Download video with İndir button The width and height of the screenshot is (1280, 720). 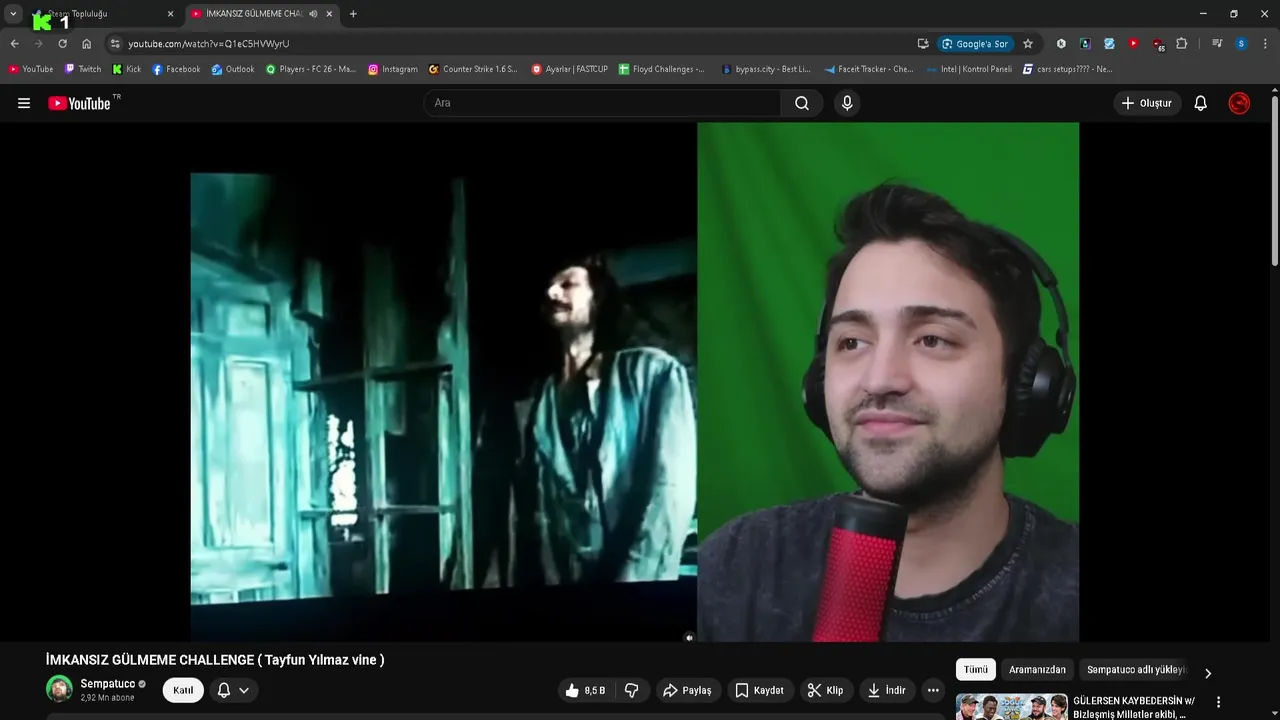coord(887,690)
